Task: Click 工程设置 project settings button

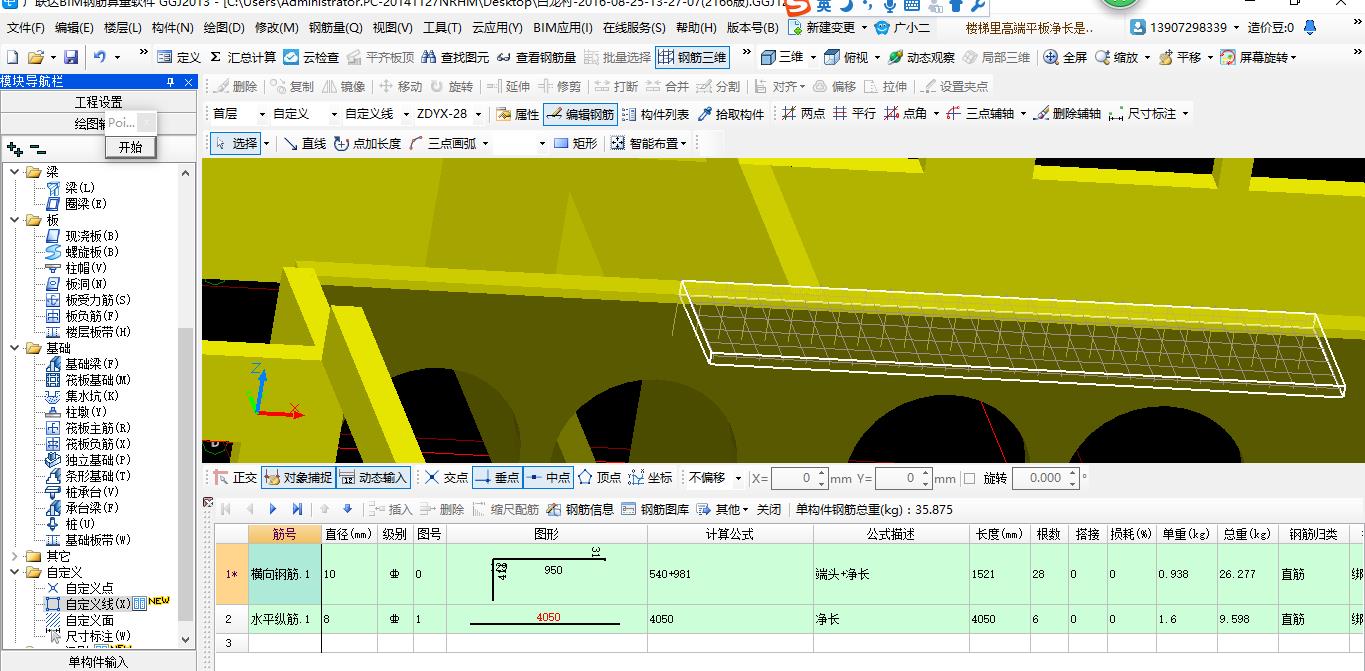Action: pyautogui.click(x=98, y=102)
